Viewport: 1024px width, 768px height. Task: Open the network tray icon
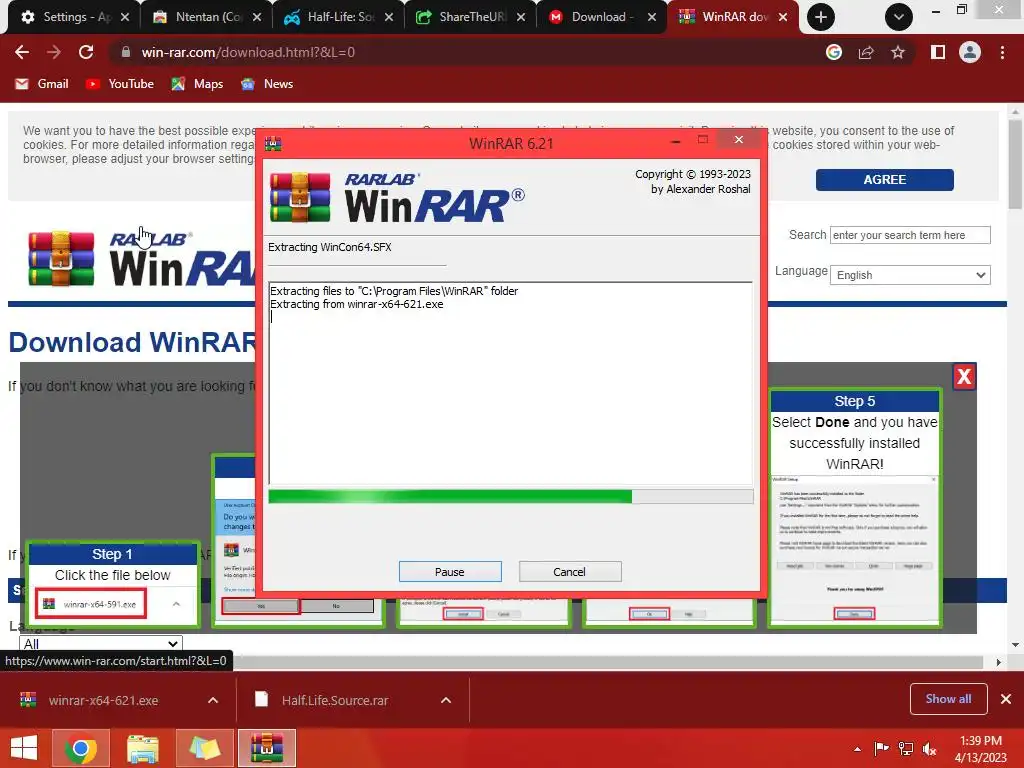point(906,749)
